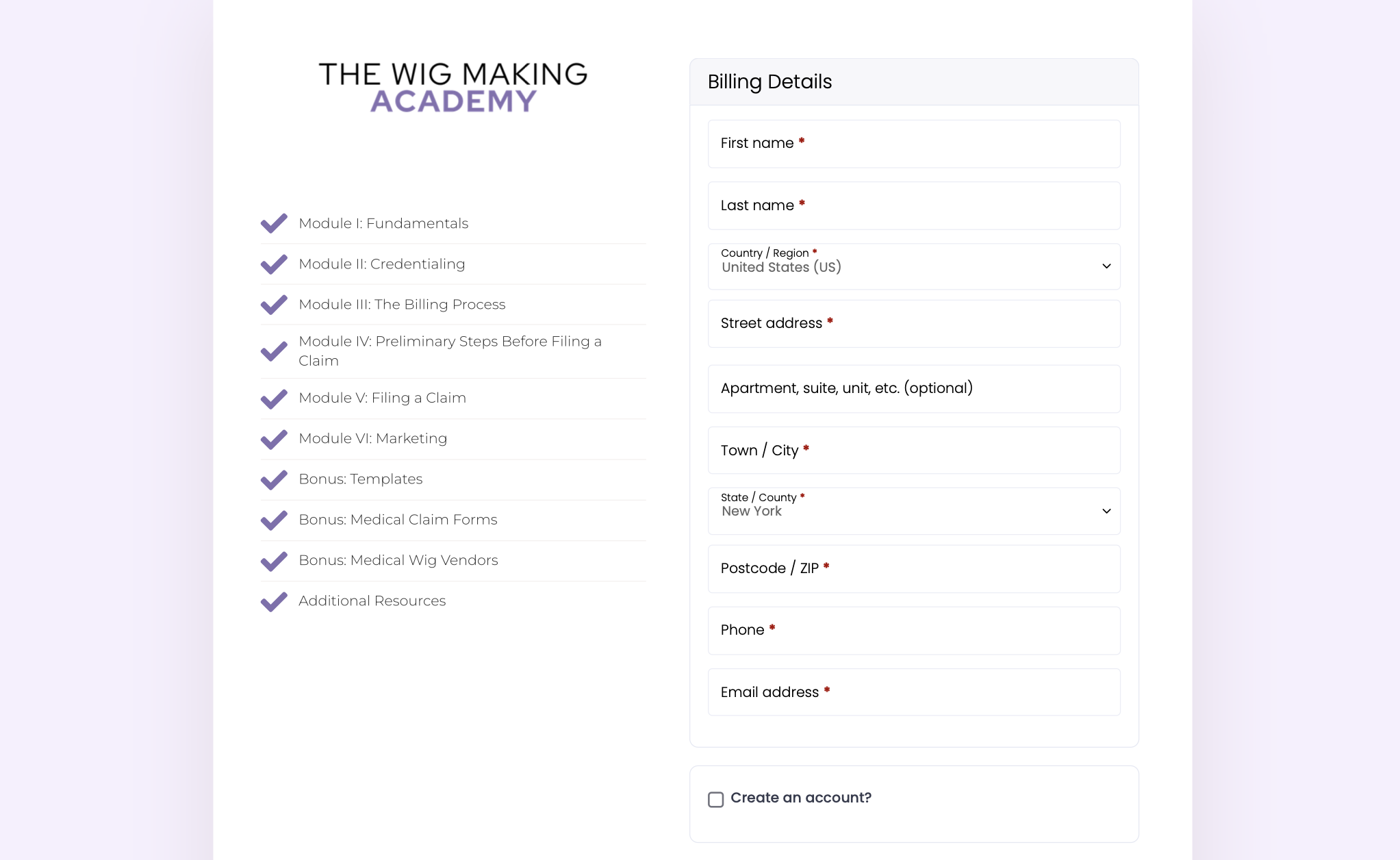Focus the Town / City input
Image resolution: width=1400 pixels, height=860 pixels.
913,451
